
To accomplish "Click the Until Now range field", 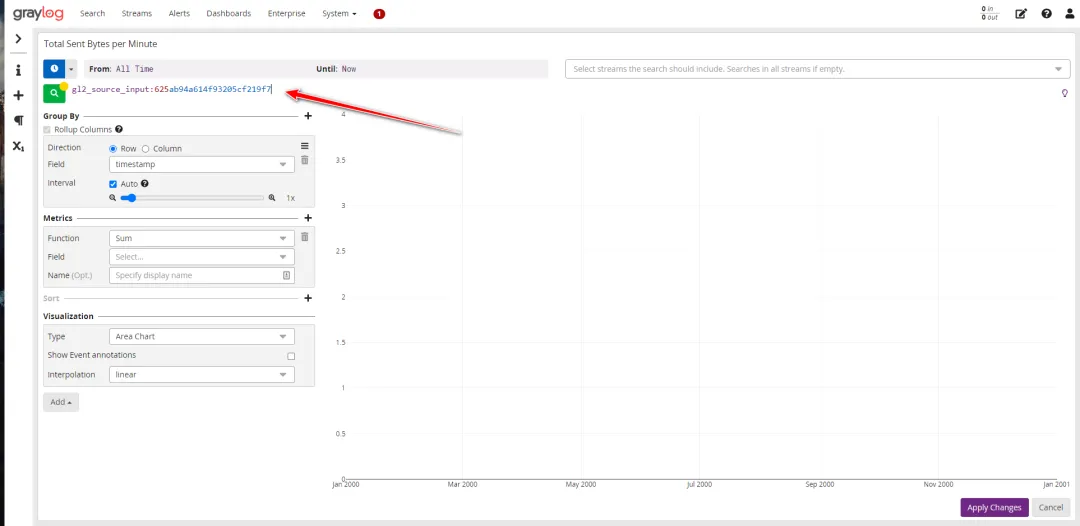I will [x=430, y=69].
